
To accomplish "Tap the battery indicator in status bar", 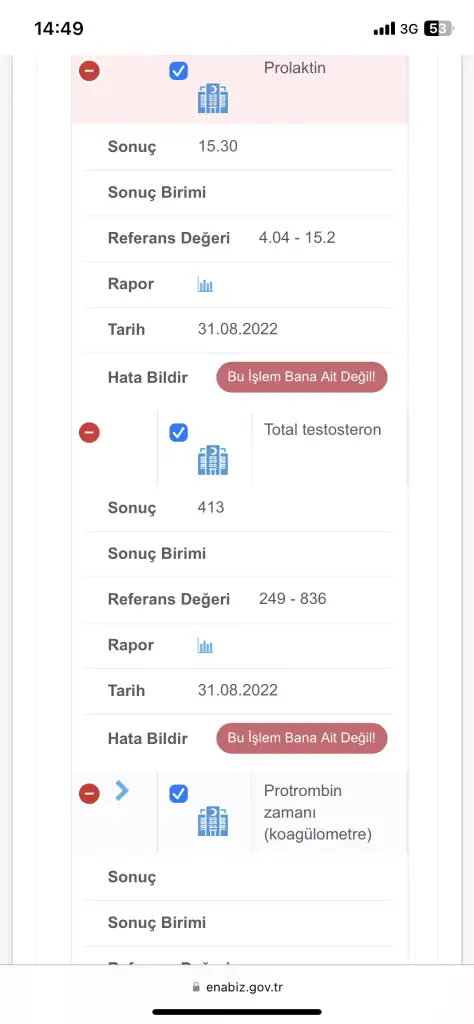I will click(x=438, y=29).
